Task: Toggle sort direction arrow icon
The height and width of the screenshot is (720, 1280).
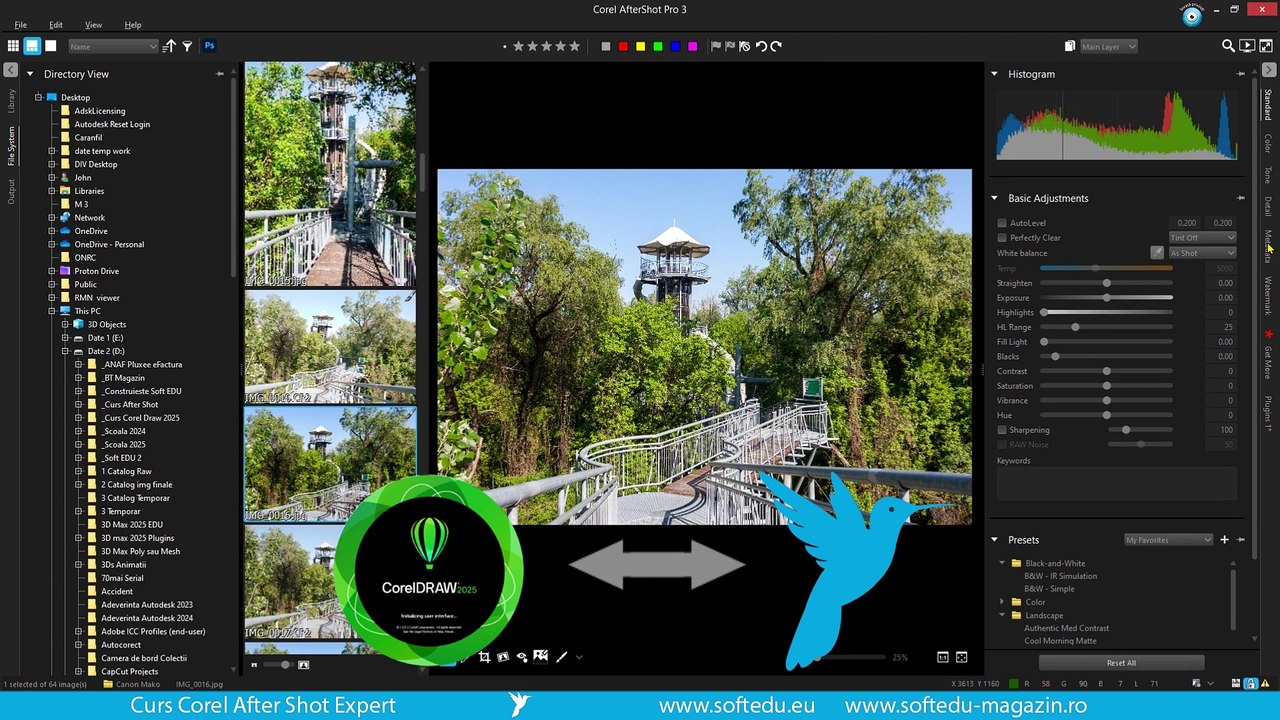Action: tap(169, 46)
